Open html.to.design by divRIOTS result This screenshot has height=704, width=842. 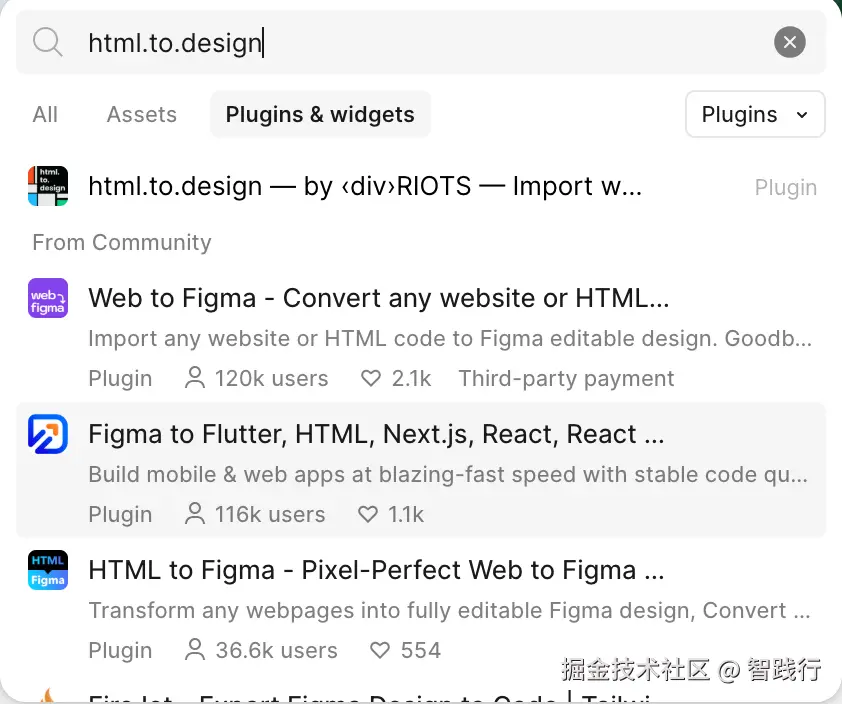365,187
